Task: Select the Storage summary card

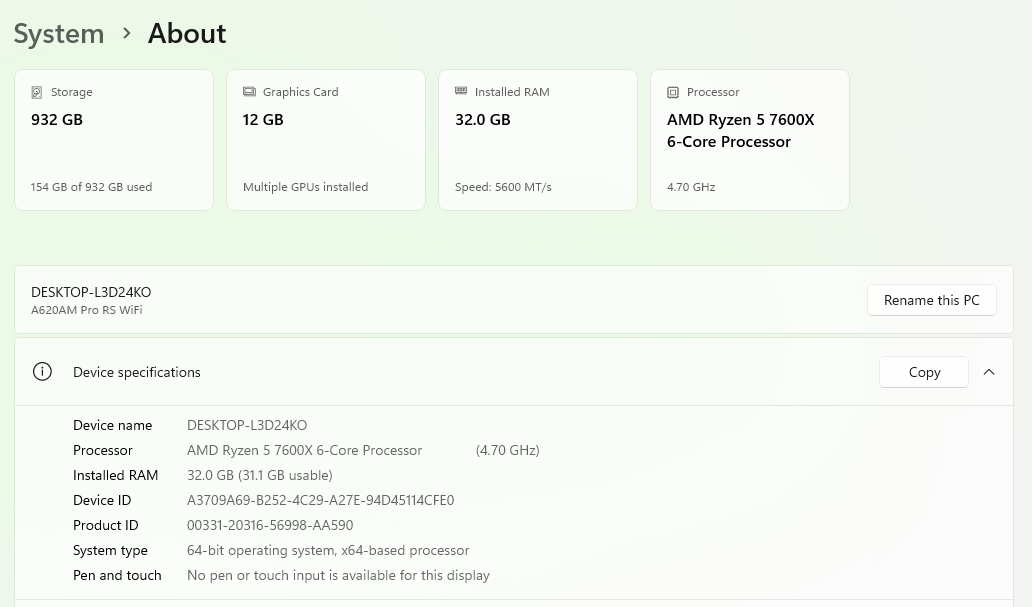Action: (x=113, y=139)
